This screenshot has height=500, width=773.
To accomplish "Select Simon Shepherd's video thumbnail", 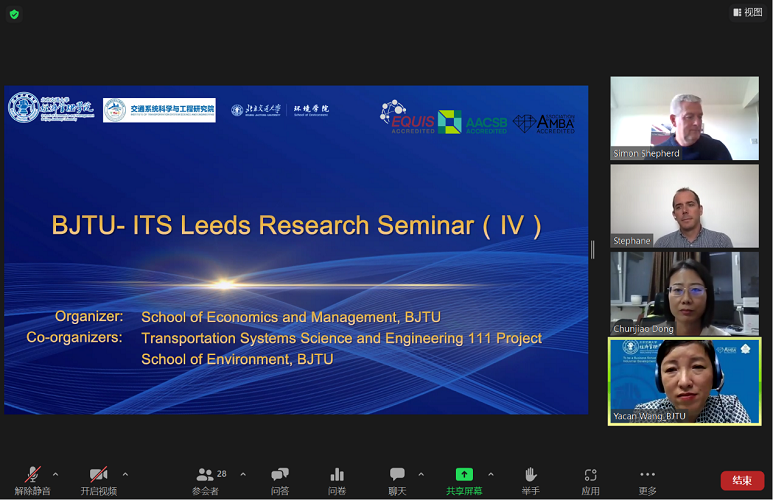I will tap(684, 118).
